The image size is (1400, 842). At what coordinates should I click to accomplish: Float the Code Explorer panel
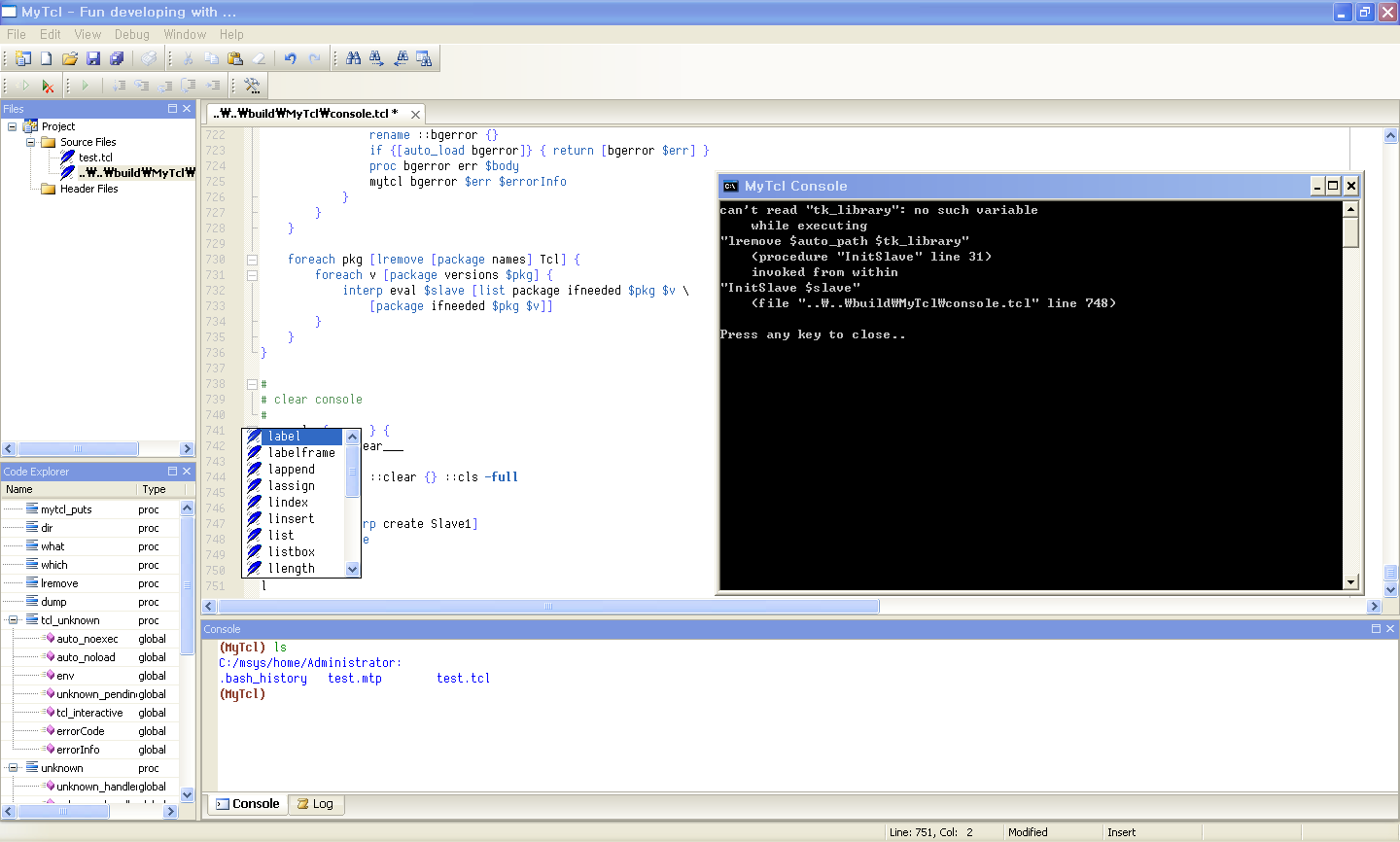pos(172,472)
